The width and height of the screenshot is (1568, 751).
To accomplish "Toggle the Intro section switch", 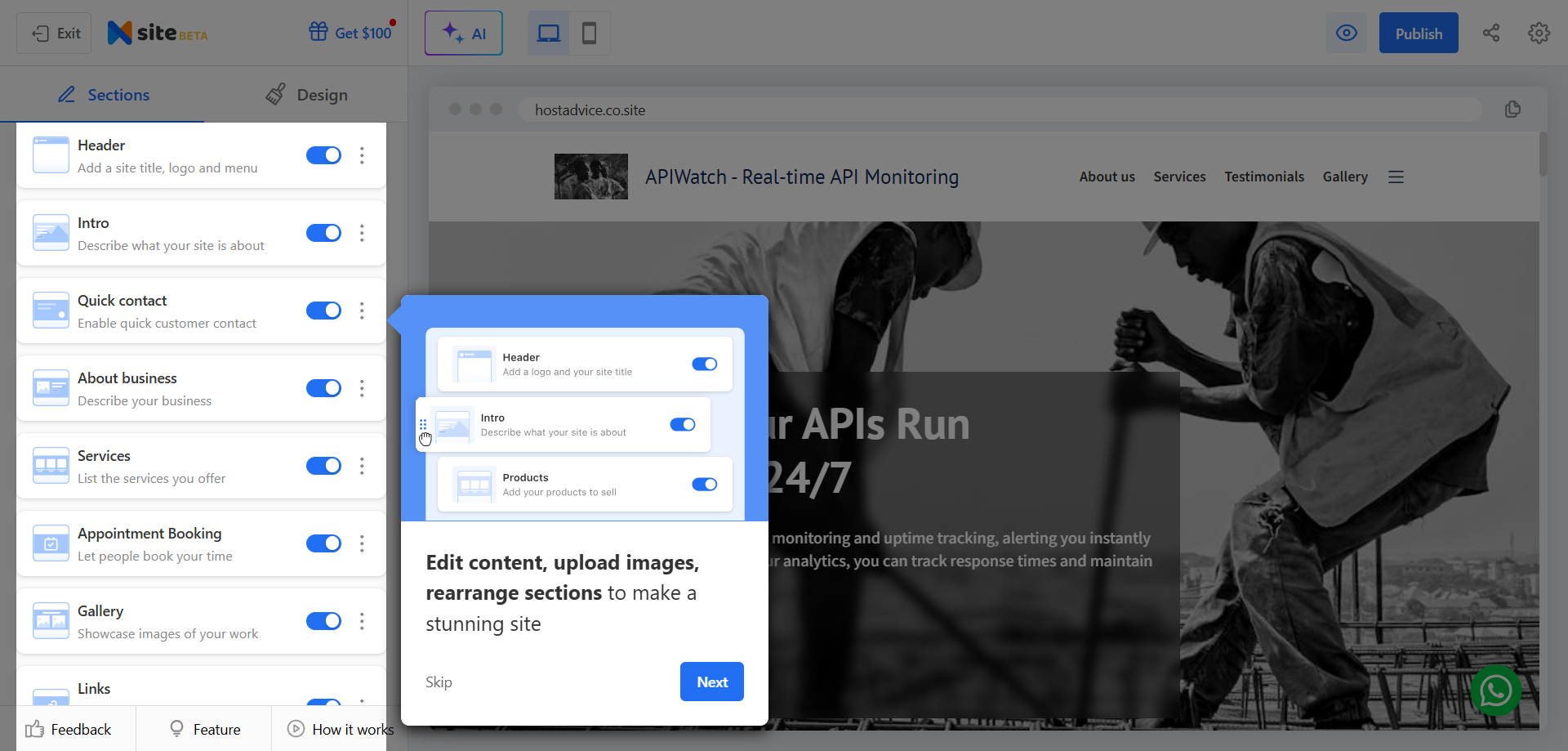I will pyautogui.click(x=323, y=233).
